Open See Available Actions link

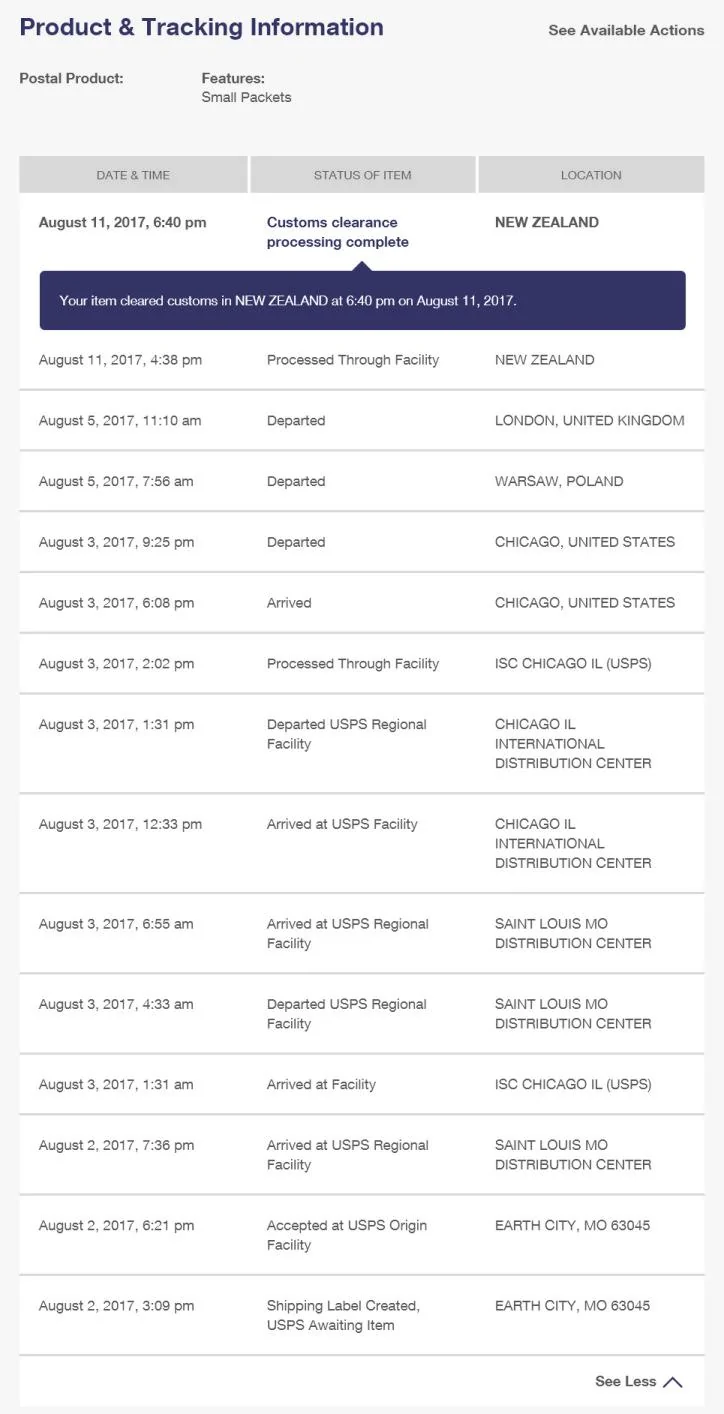click(x=626, y=30)
